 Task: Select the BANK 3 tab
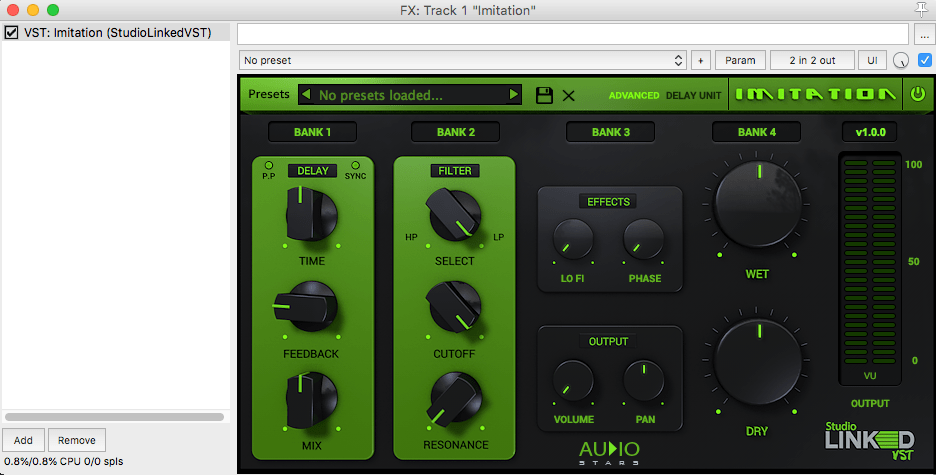coord(610,132)
